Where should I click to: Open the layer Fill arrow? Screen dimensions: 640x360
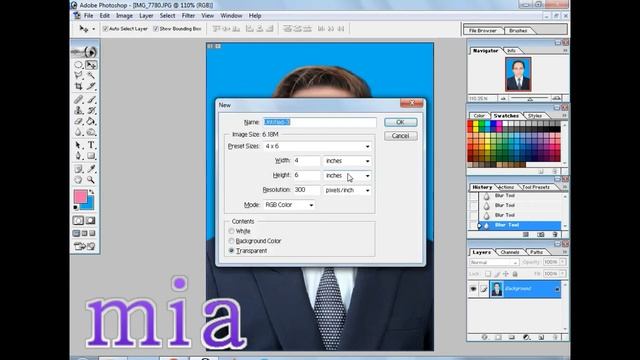coord(563,273)
